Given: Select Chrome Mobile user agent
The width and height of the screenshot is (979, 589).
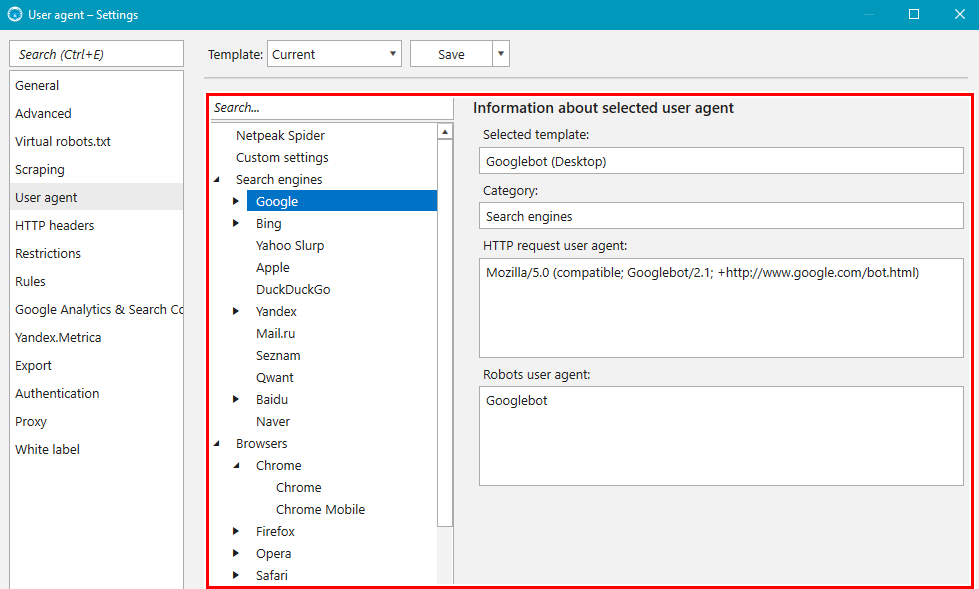Looking at the screenshot, I should tap(320, 510).
